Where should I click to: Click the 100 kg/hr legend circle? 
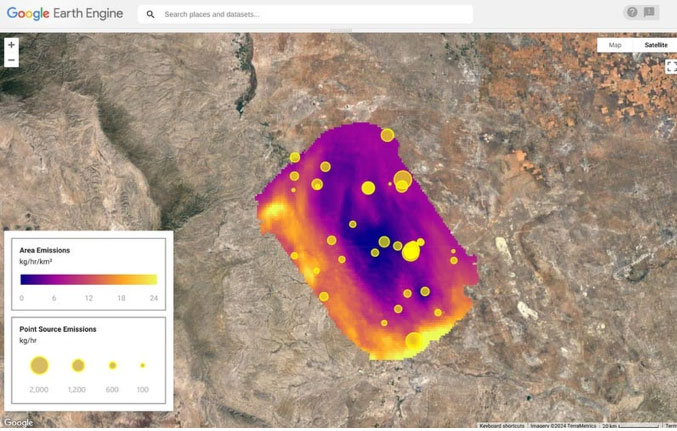pos(143,366)
